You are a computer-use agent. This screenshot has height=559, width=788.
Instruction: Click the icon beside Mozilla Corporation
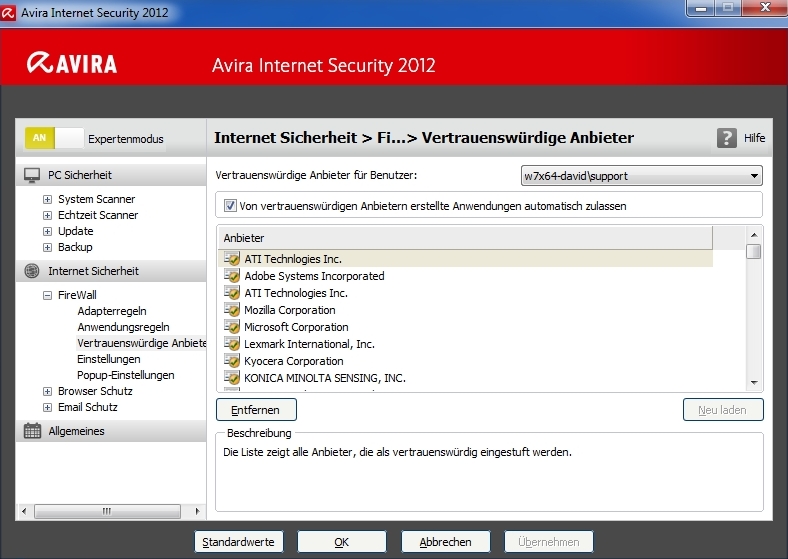pos(232,310)
